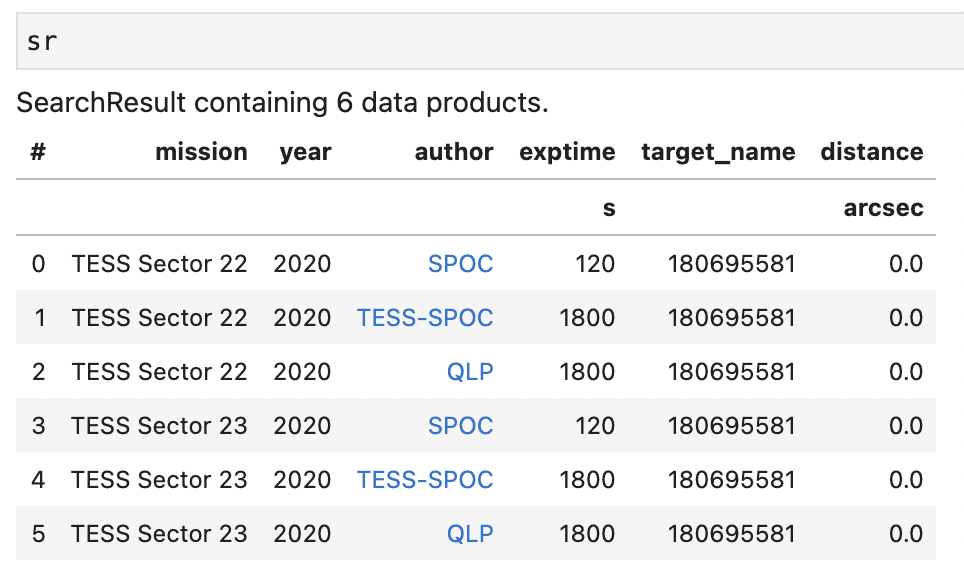
Task: Click the mission column header
Action: click(x=201, y=152)
